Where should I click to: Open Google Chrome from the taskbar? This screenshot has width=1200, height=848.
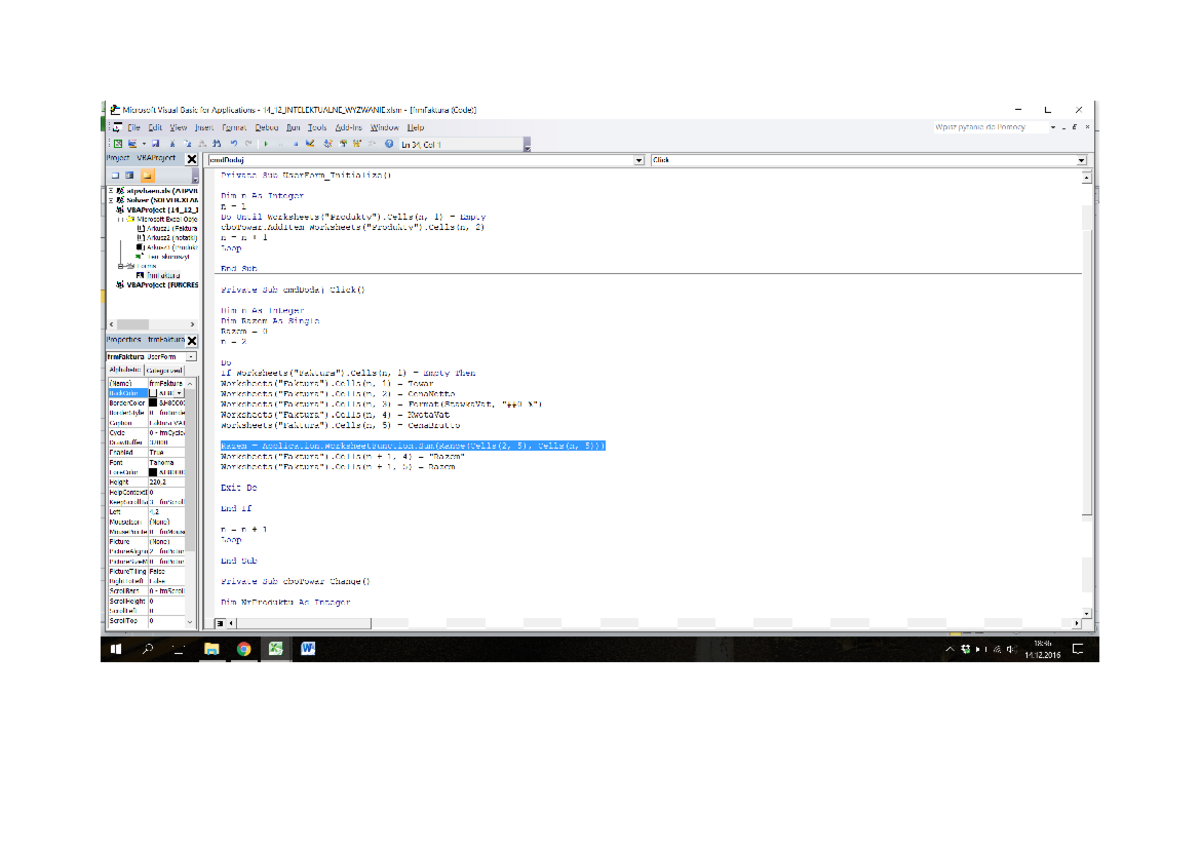pos(243,649)
